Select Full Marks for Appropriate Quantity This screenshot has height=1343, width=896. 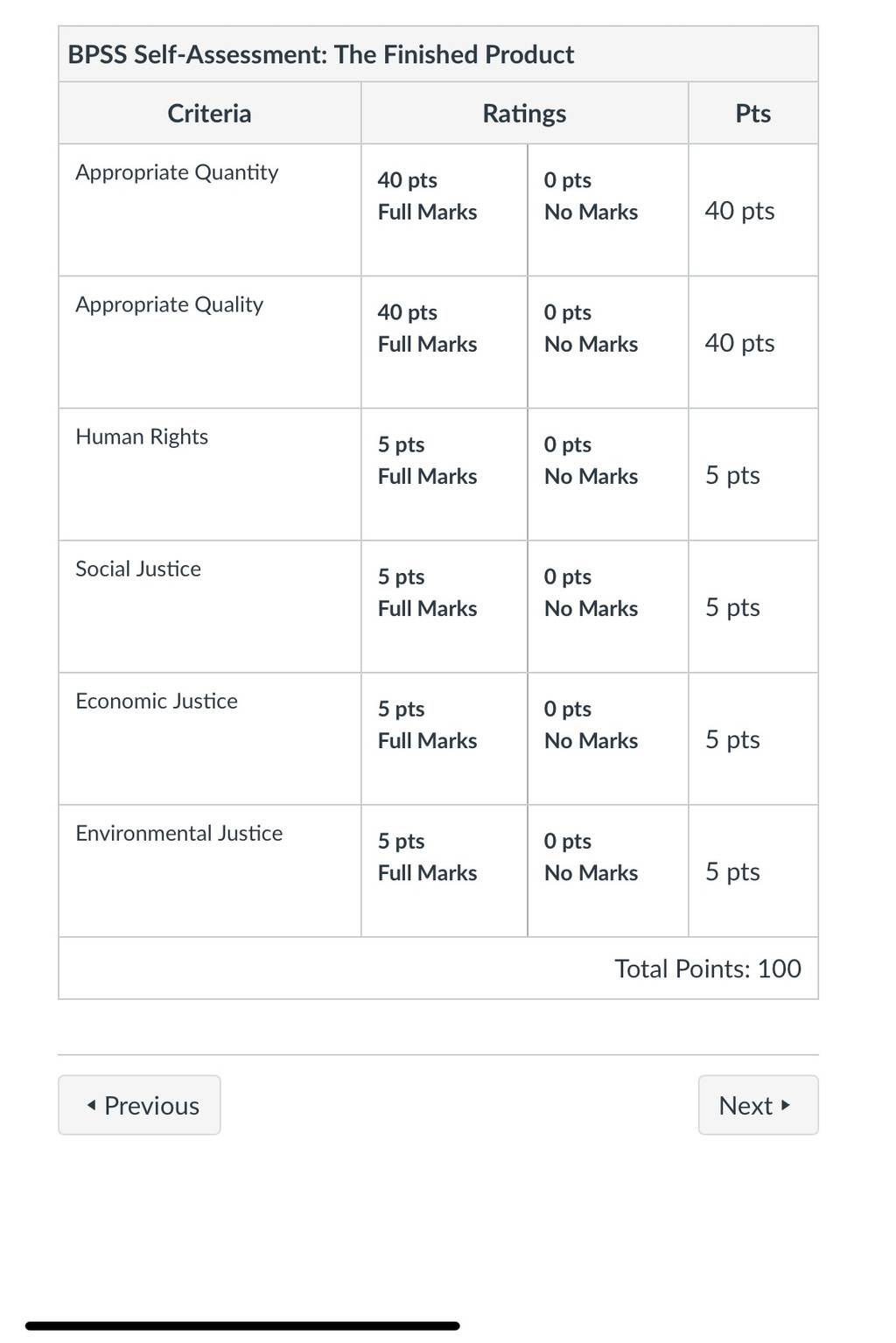pos(444,210)
